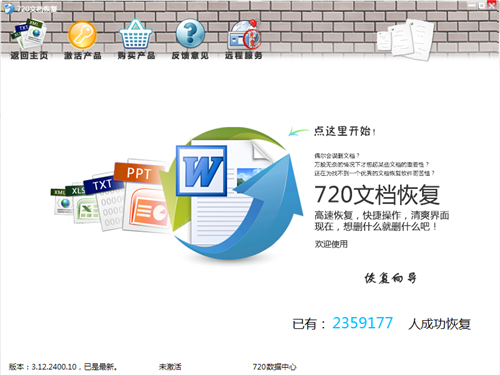Viewport: 500px width, 375px height.
Task: Click 720数据中心 in status bar
Action: tap(274, 367)
